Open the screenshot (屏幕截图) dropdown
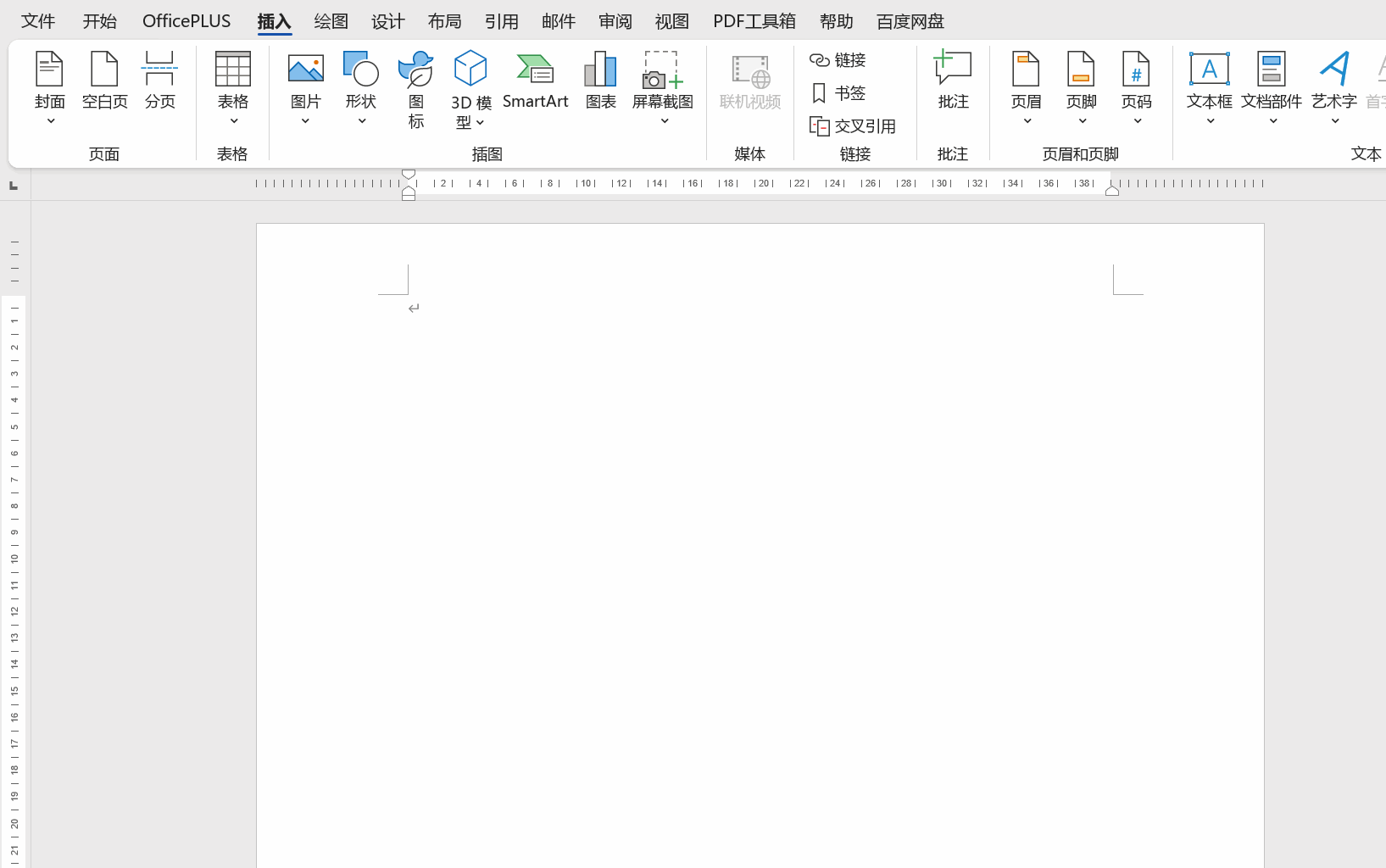 click(x=664, y=121)
